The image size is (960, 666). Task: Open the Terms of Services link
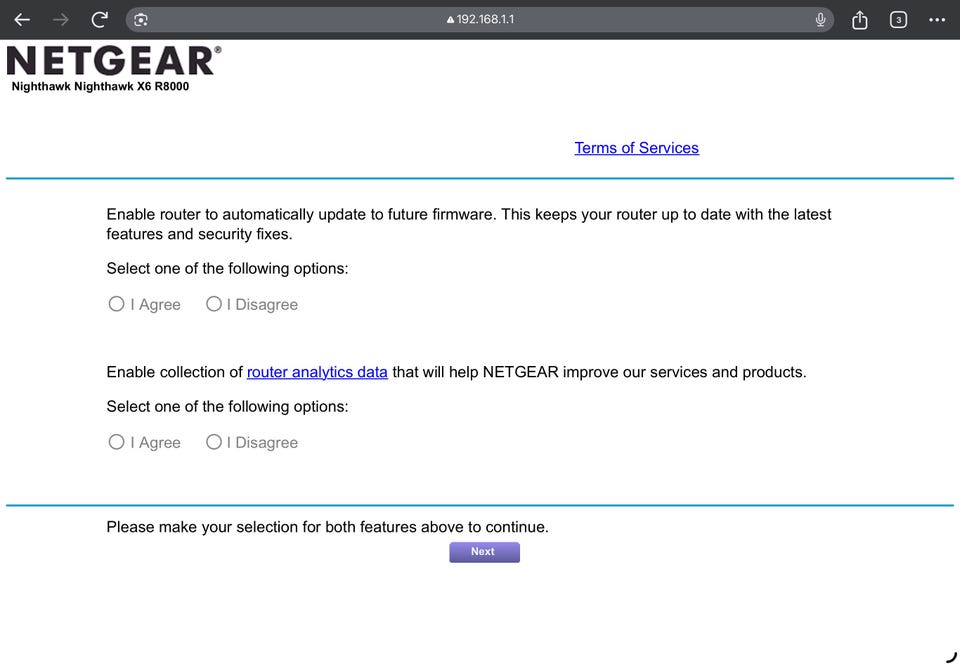click(636, 148)
